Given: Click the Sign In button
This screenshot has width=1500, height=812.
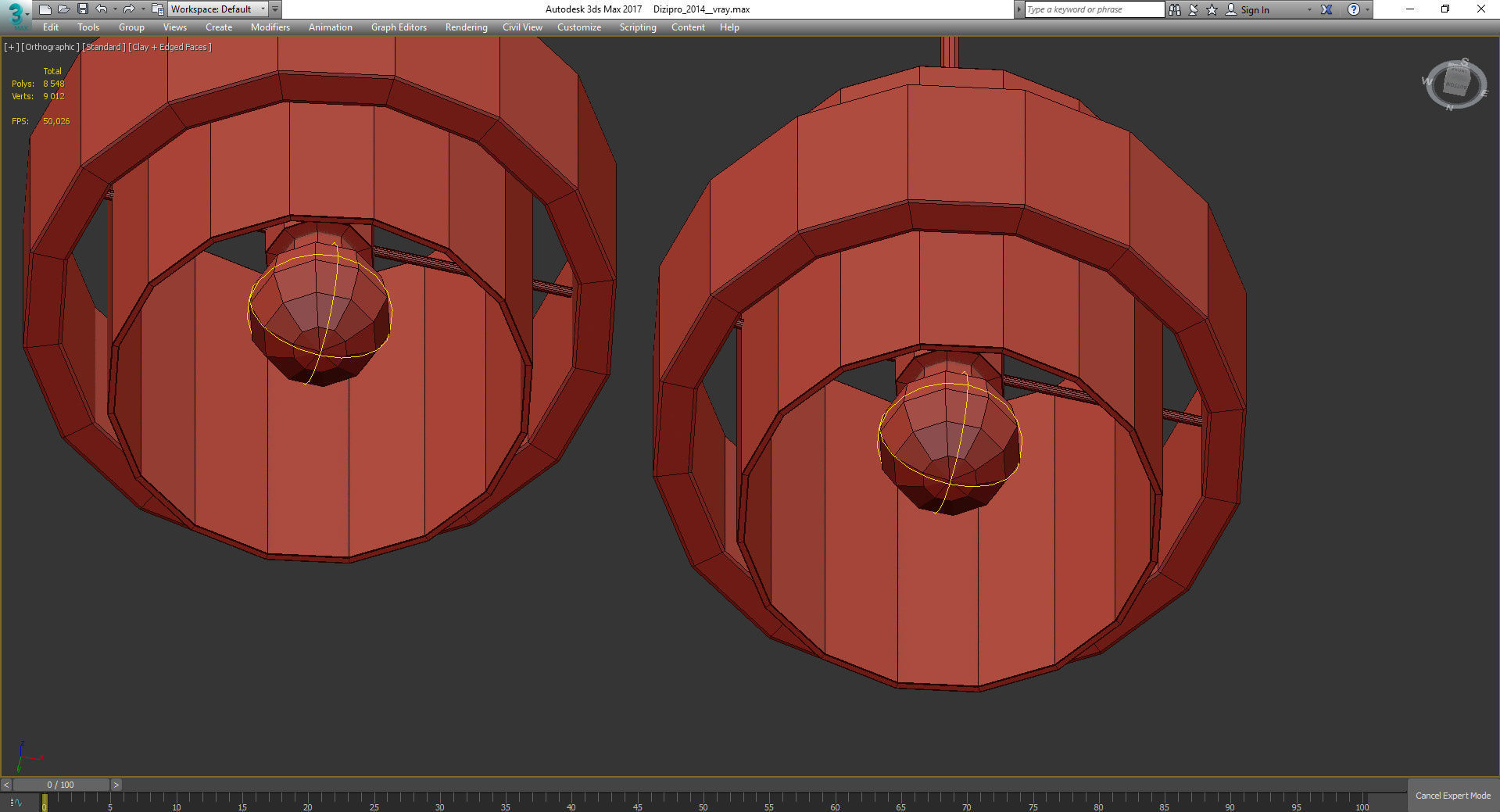Looking at the screenshot, I should (x=1248, y=9).
